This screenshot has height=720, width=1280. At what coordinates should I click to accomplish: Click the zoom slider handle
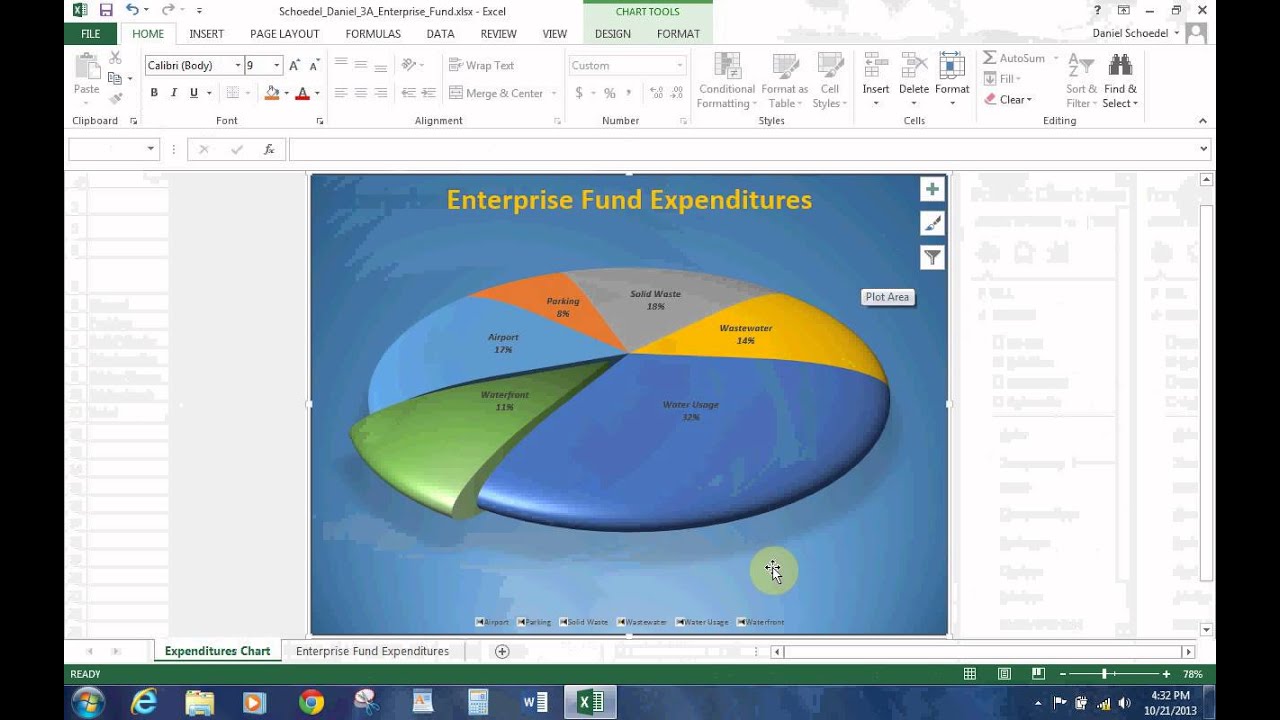tap(1104, 674)
